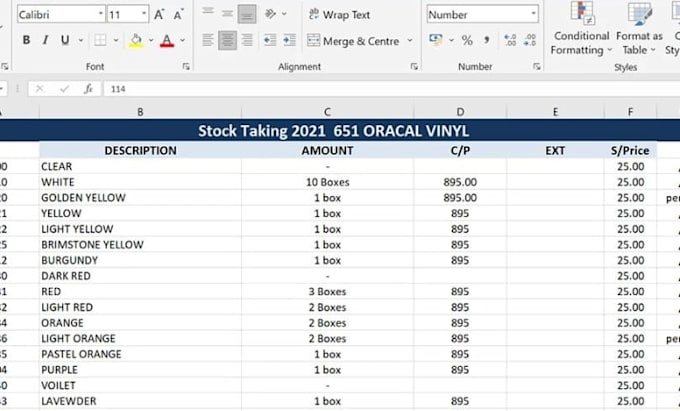Open Insert Function dialog
680x411 pixels.
[x=88, y=89]
